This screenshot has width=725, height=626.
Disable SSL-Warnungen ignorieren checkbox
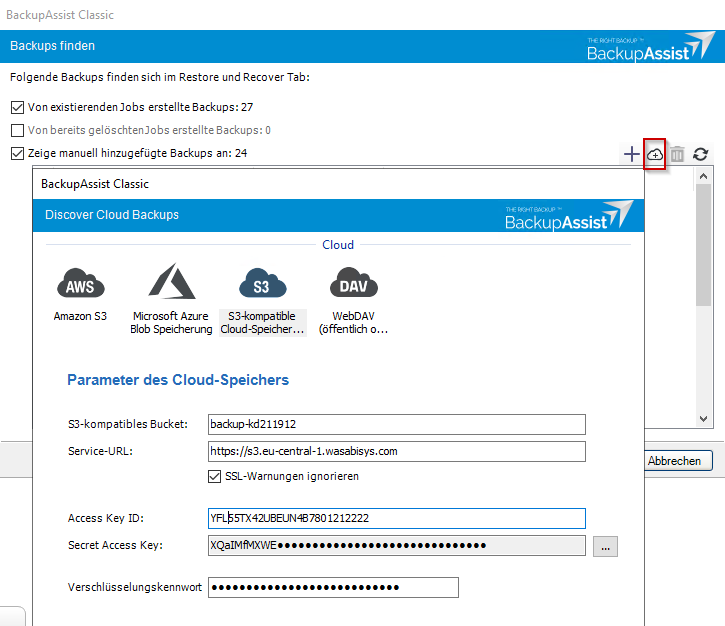click(215, 476)
